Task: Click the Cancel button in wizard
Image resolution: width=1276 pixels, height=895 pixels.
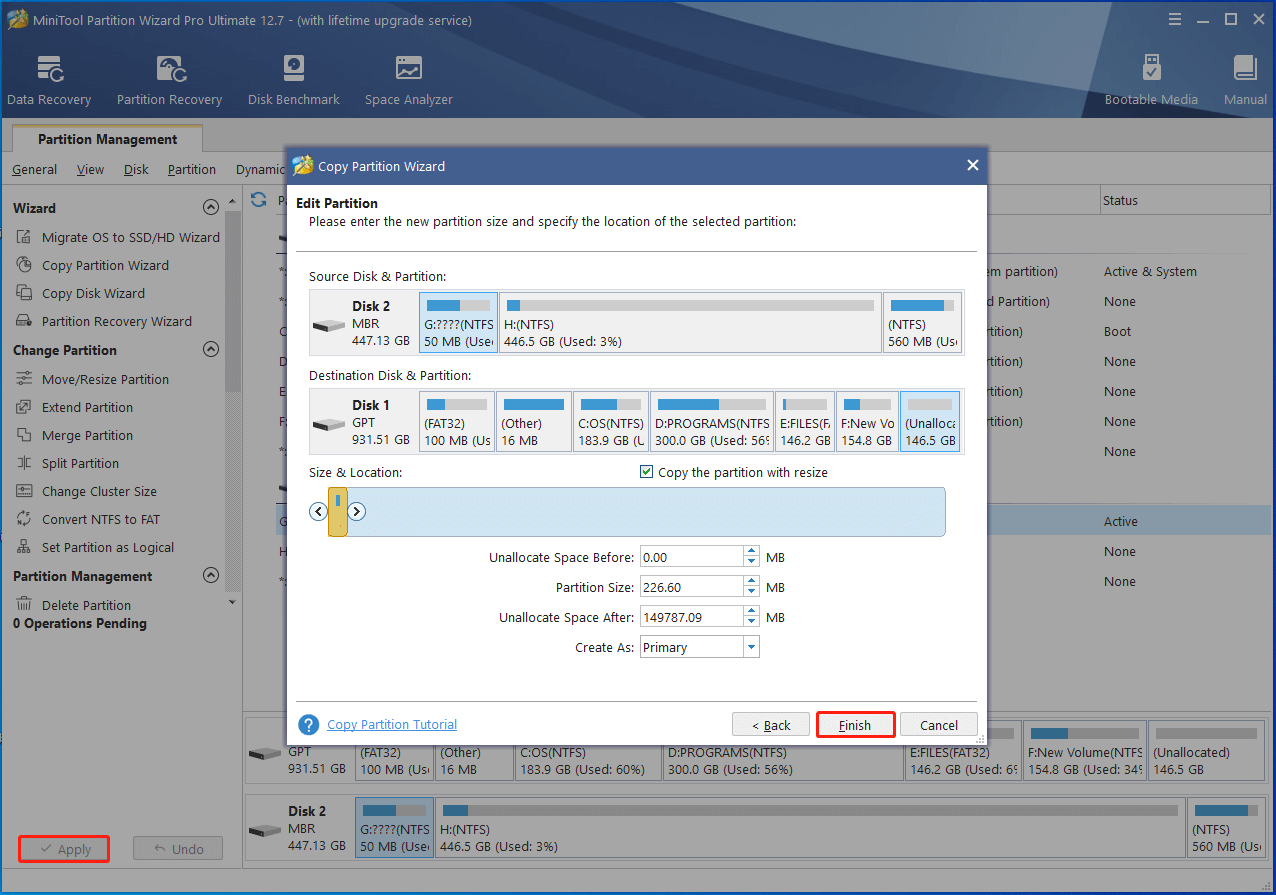Action: click(x=939, y=725)
